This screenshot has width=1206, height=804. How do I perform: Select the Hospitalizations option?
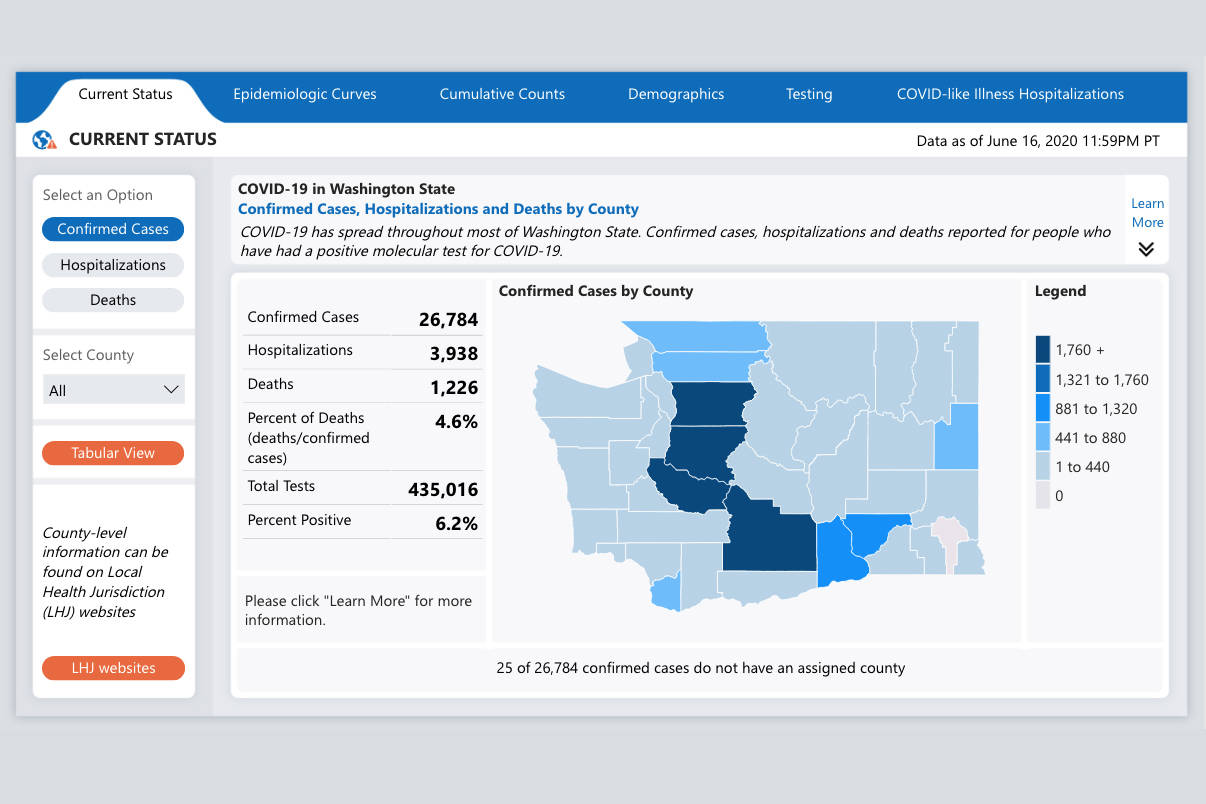(113, 265)
